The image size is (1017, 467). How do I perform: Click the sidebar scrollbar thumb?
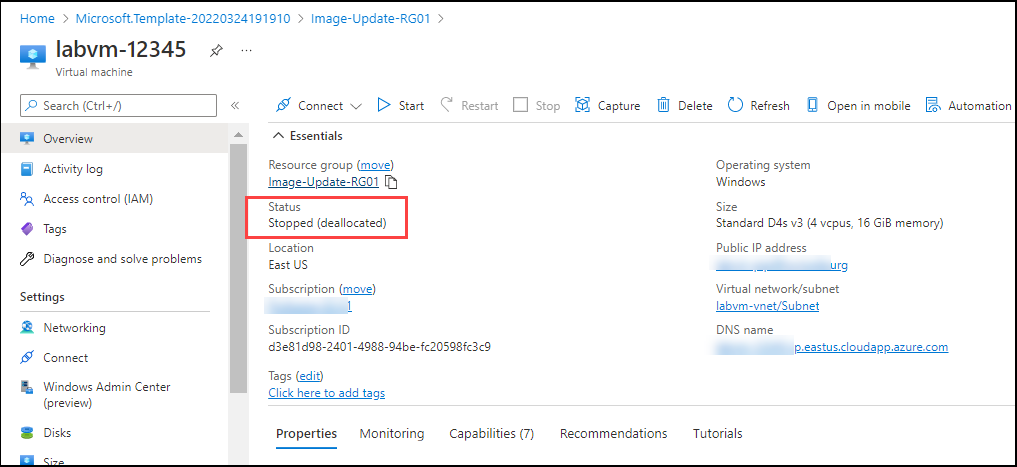pyautogui.click(x=238, y=268)
